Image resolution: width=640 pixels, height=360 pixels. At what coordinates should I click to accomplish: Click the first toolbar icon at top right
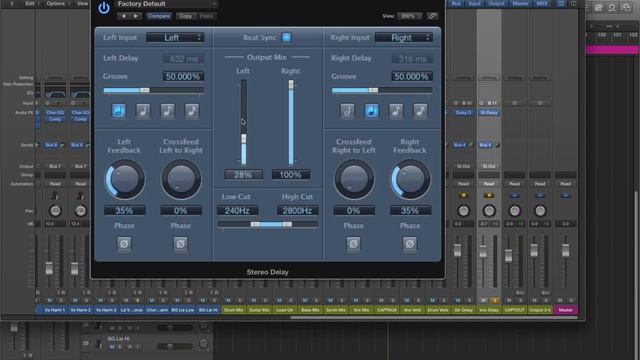coord(598,7)
